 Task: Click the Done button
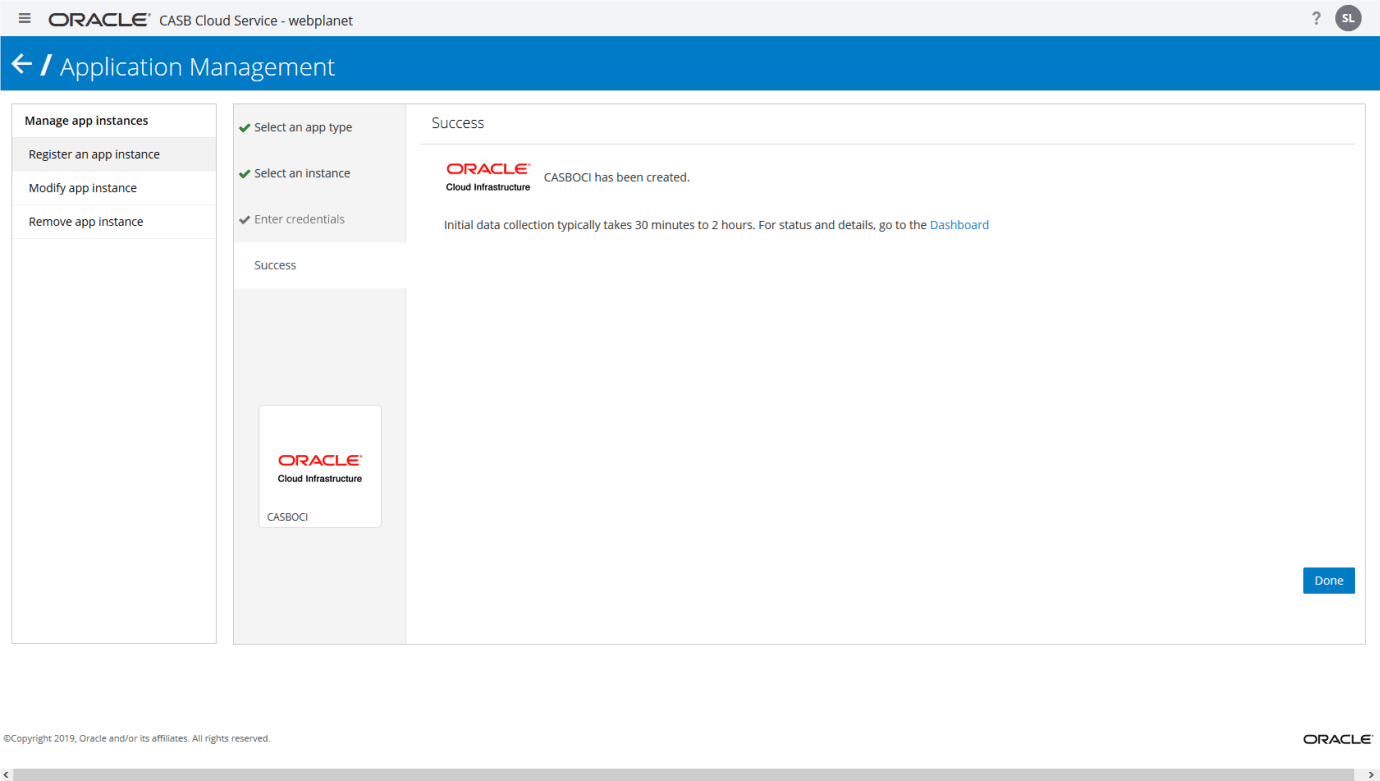tap(1328, 581)
